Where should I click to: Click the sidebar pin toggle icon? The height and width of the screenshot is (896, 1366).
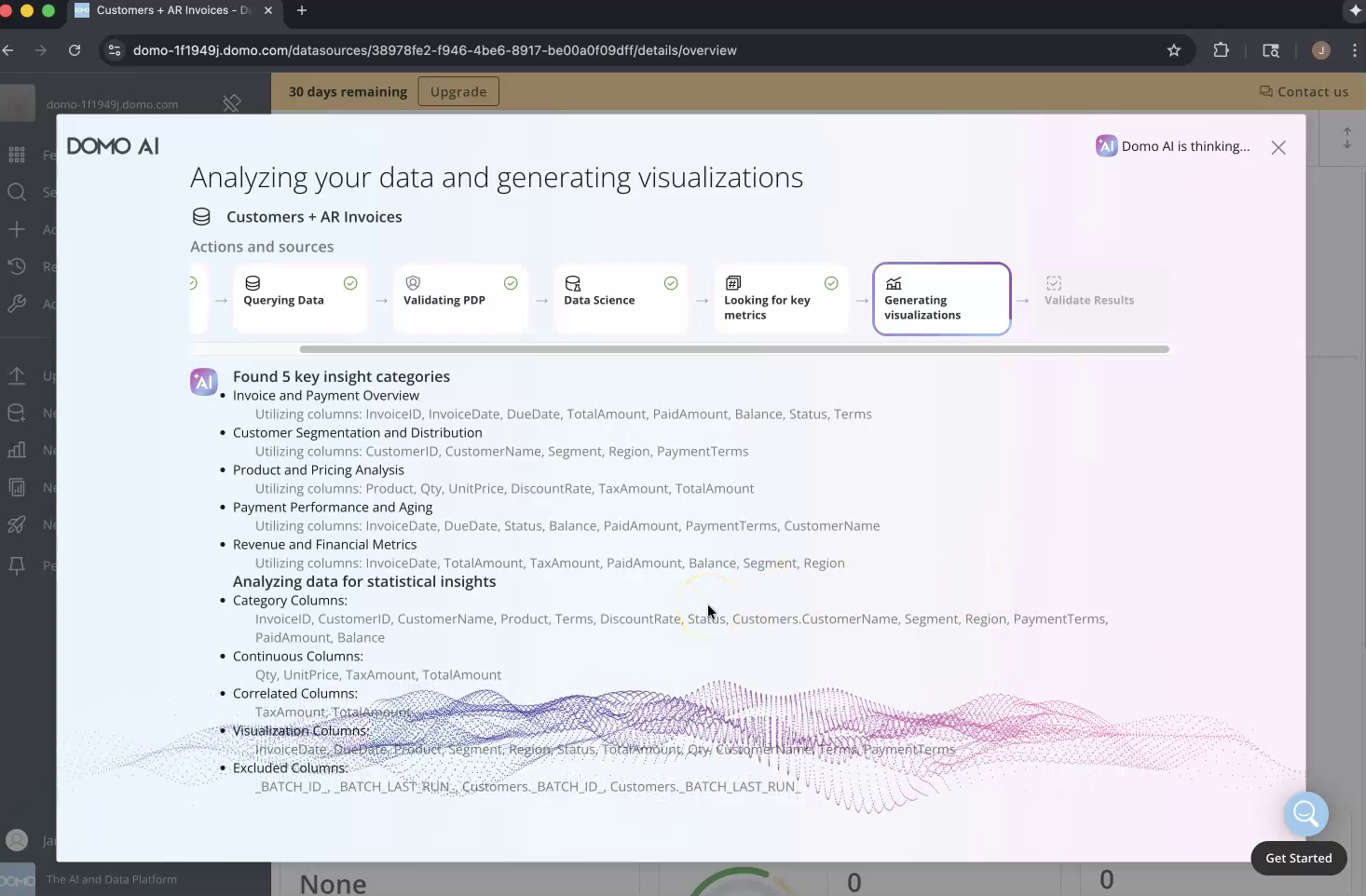point(232,103)
